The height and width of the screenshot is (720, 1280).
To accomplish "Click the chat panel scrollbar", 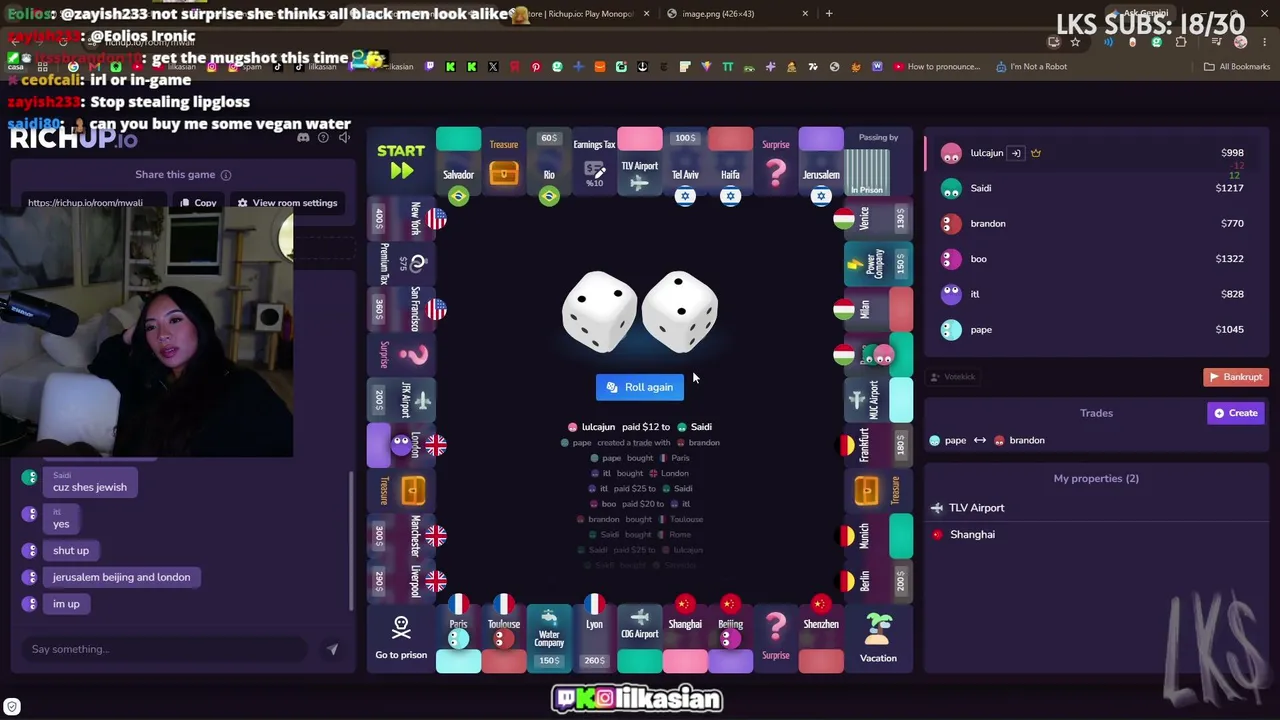I will click(351, 540).
